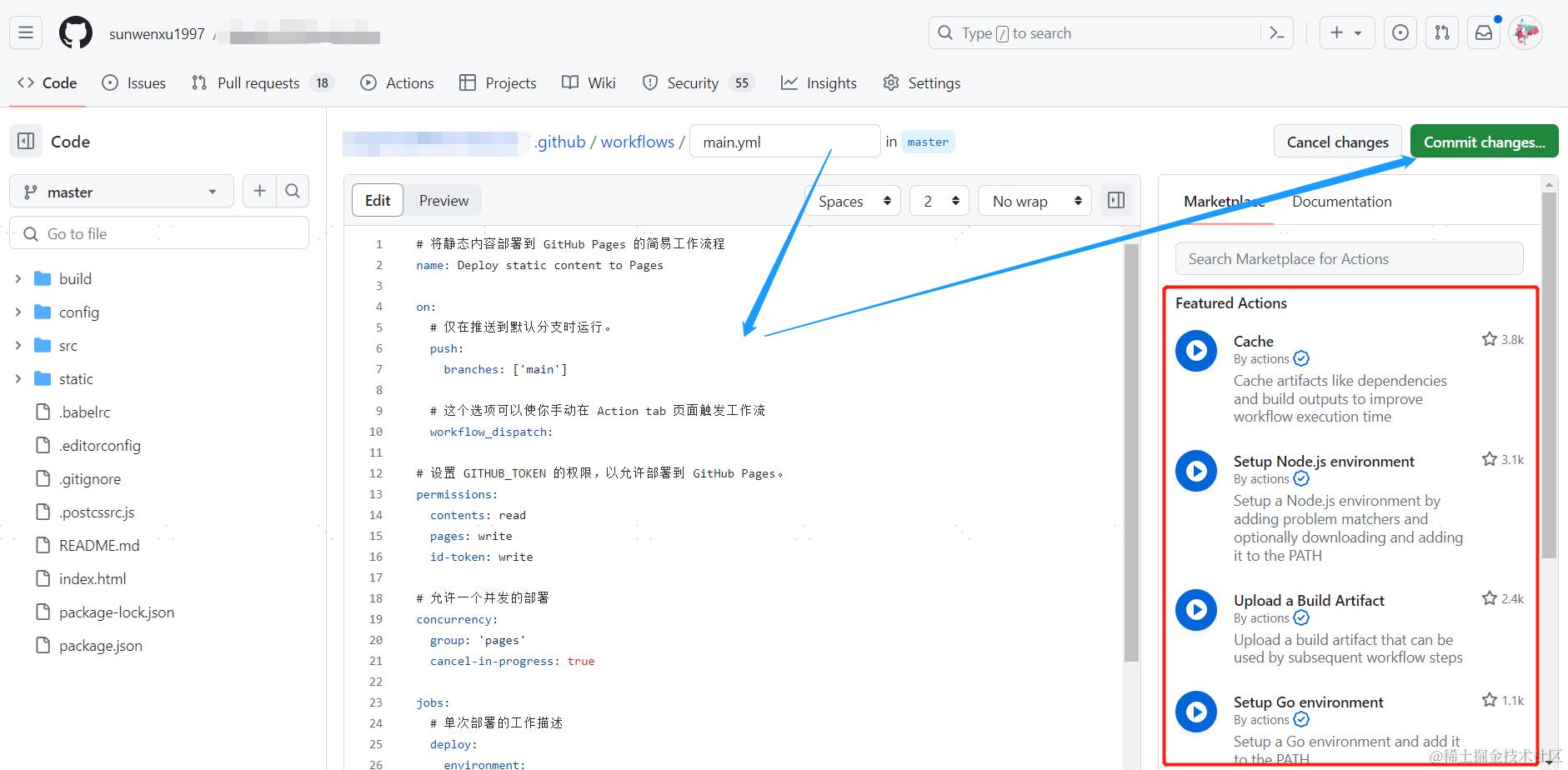Go to GitHub homepage via Octocat logo
This screenshot has height=770, width=1568.
76,33
